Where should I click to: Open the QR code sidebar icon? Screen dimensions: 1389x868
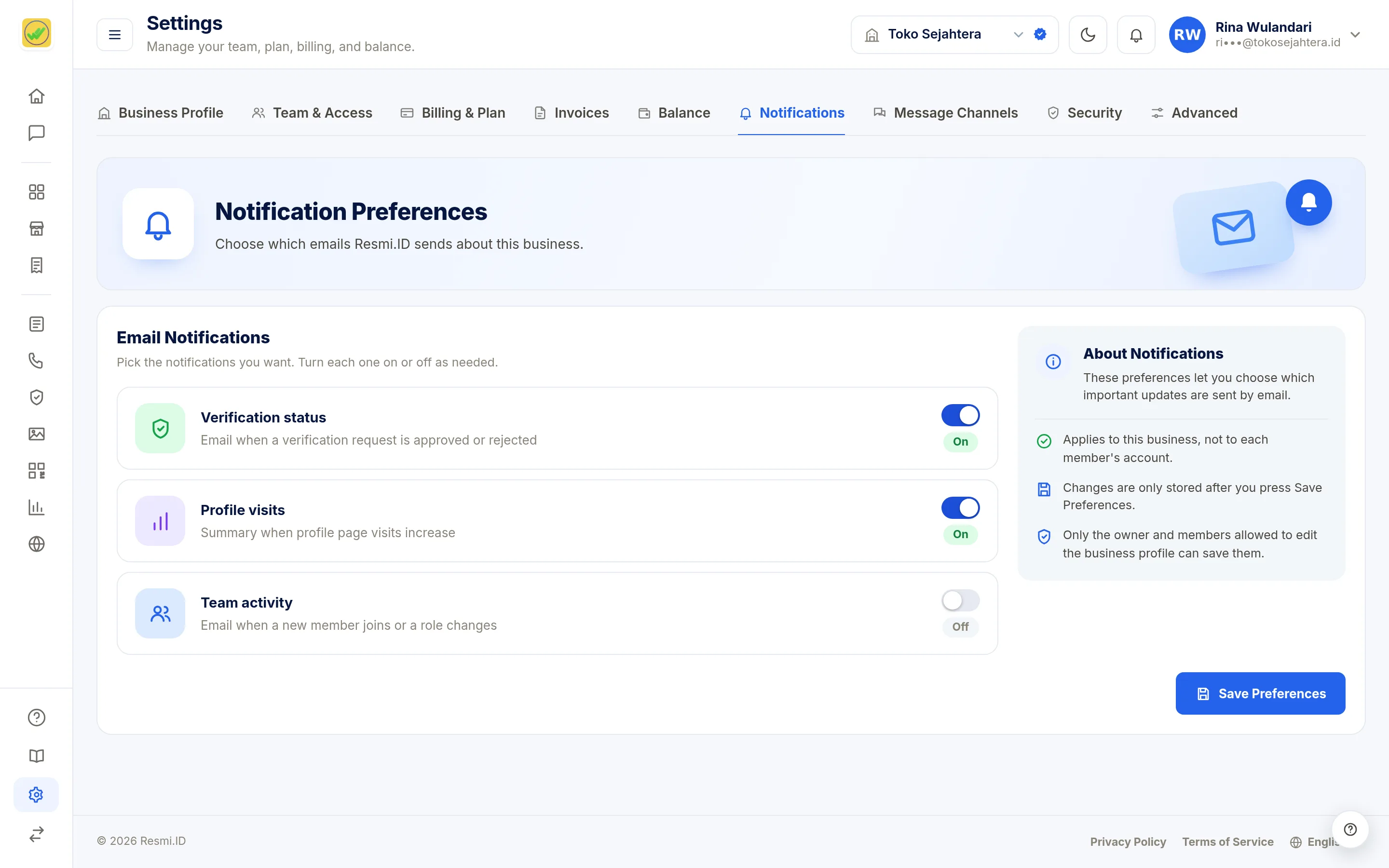tap(36, 471)
